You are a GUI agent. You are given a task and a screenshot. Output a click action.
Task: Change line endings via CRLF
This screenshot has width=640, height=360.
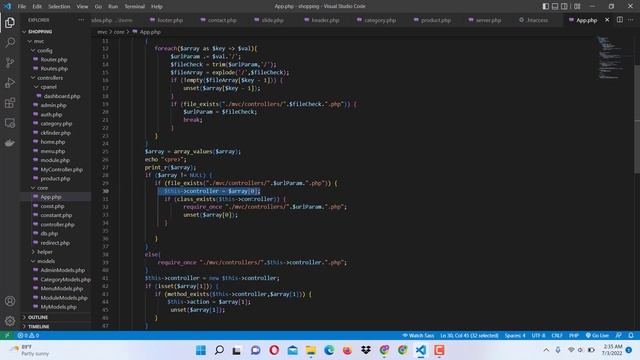[557, 335]
